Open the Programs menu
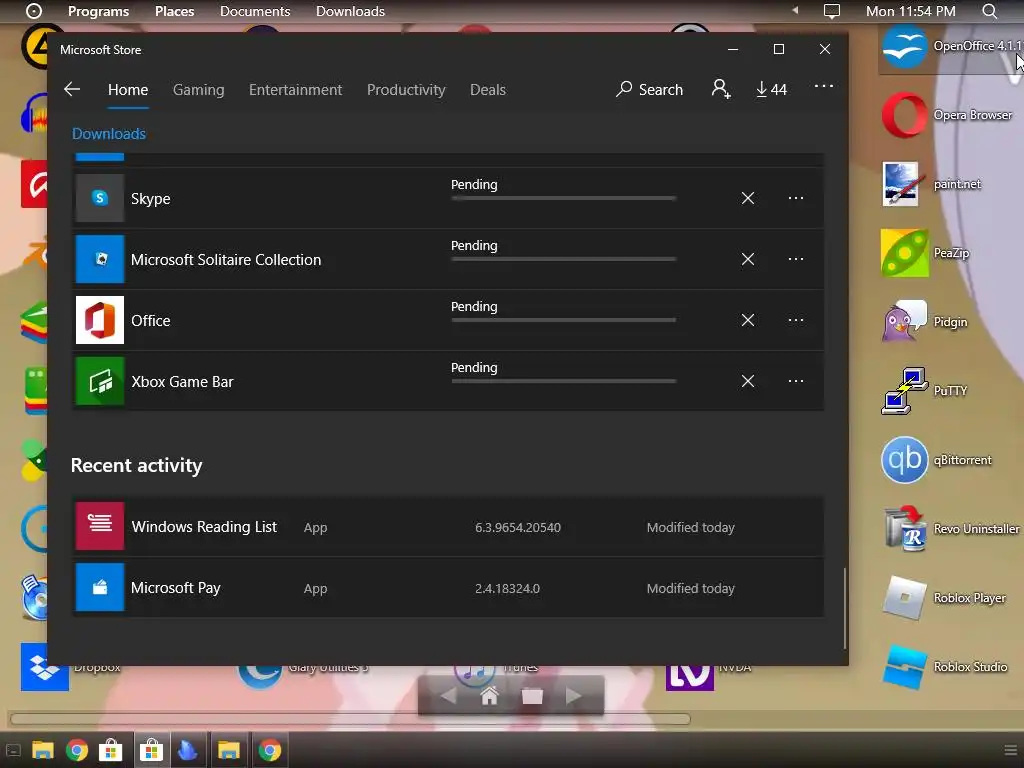The height and width of the screenshot is (768, 1024). pyautogui.click(x=99, y=11)
